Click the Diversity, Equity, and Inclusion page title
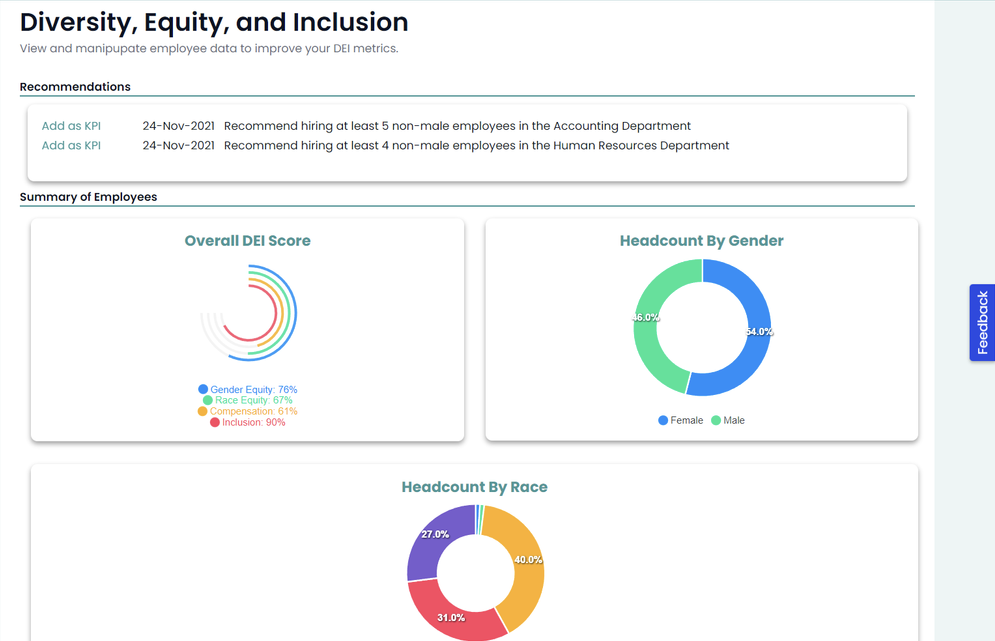Screen dimensions: 995x641 click(x=214, y=22)
